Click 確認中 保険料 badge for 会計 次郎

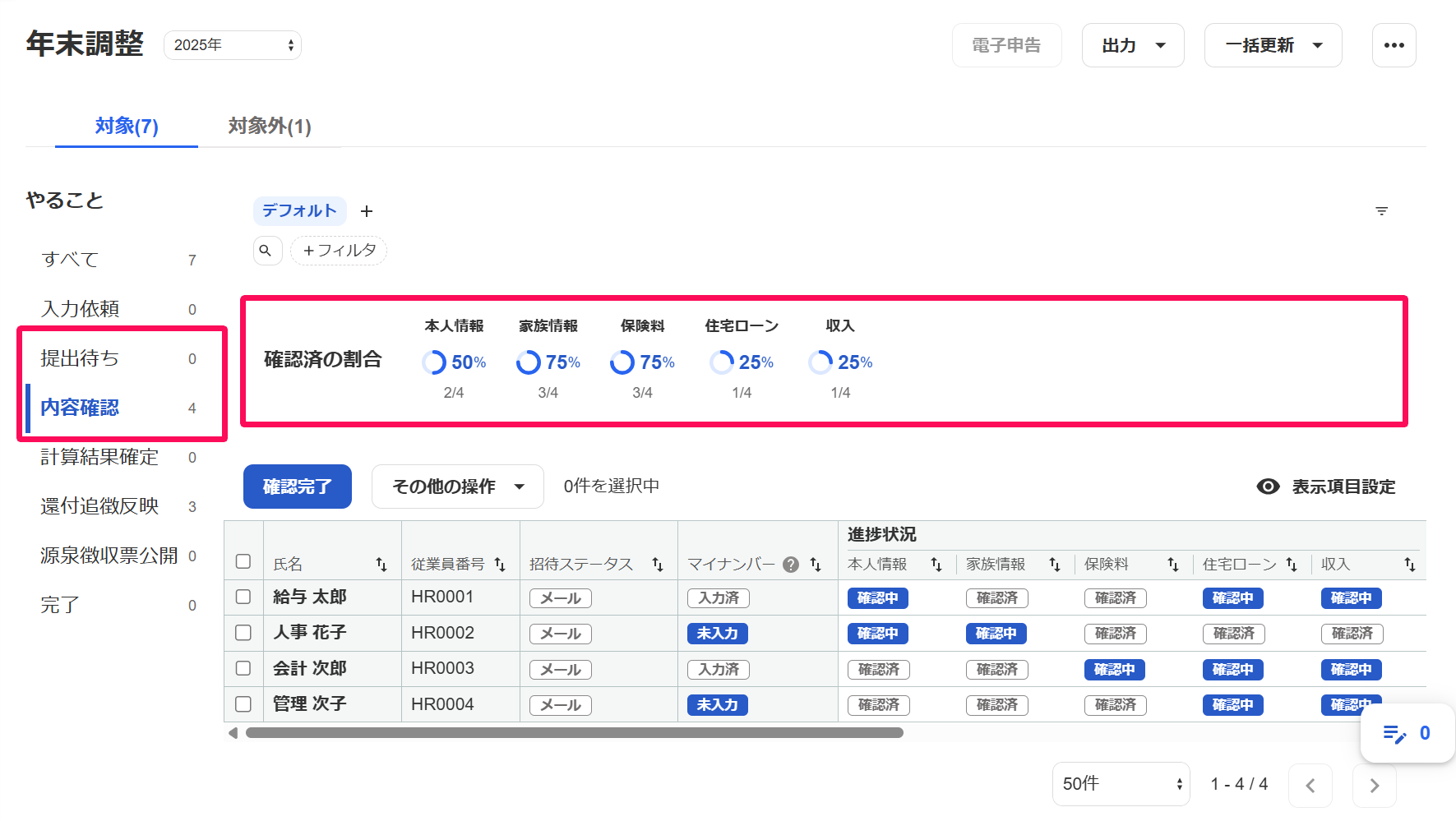[1115, 670]
